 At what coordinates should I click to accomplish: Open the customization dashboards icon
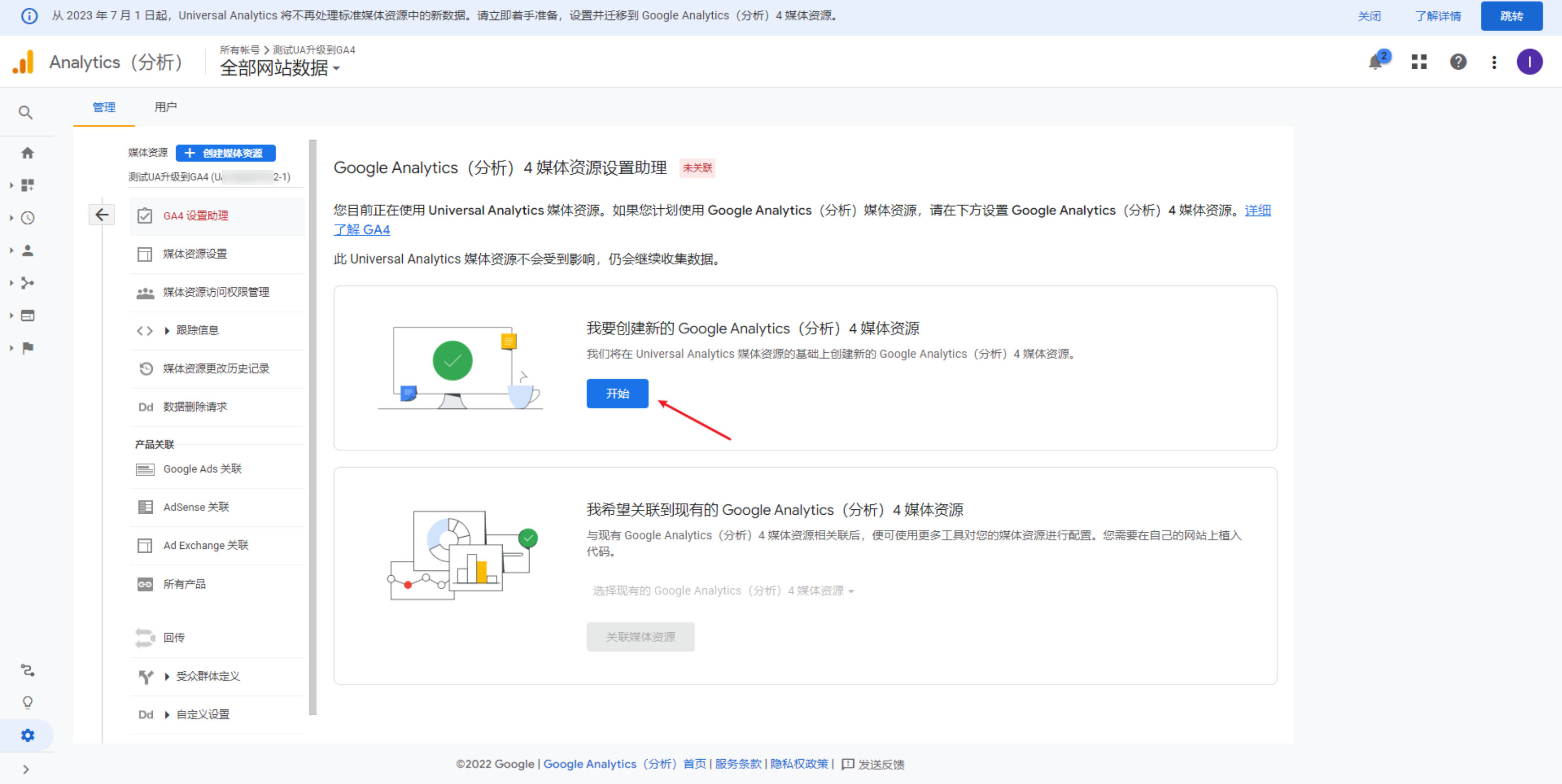point(27,185)
